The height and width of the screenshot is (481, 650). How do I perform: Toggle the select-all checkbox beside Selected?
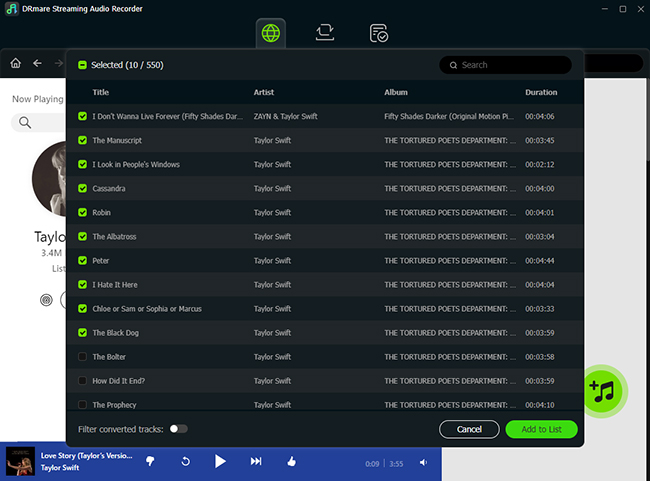82,65
